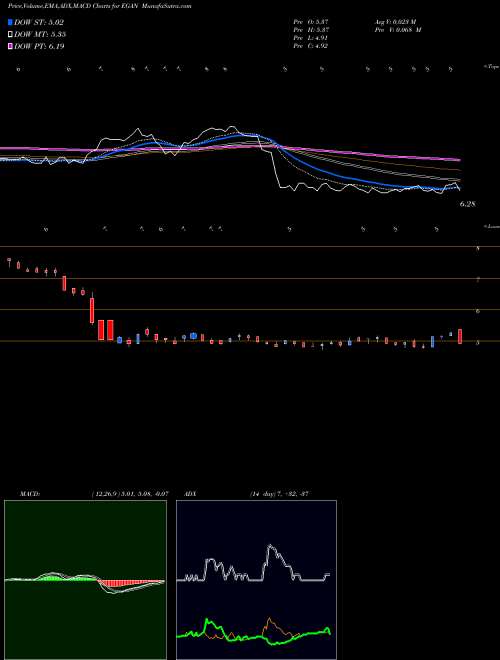
Task: Click the price axis label 8
Action: pos(477,249)
